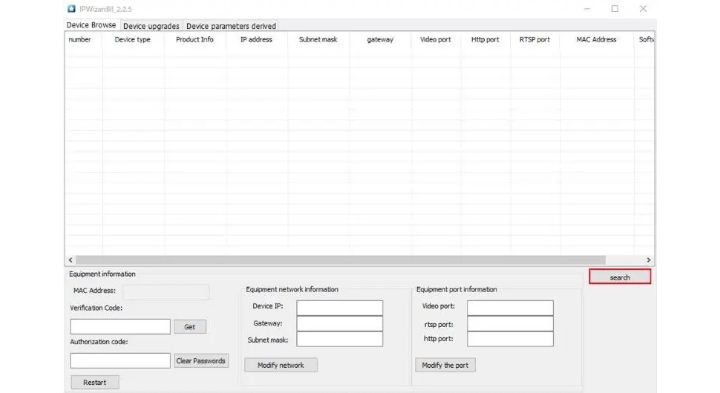The image size is (720, 393).
Task: Focus the rtsp port input field
Action: (x=510, y=323)
